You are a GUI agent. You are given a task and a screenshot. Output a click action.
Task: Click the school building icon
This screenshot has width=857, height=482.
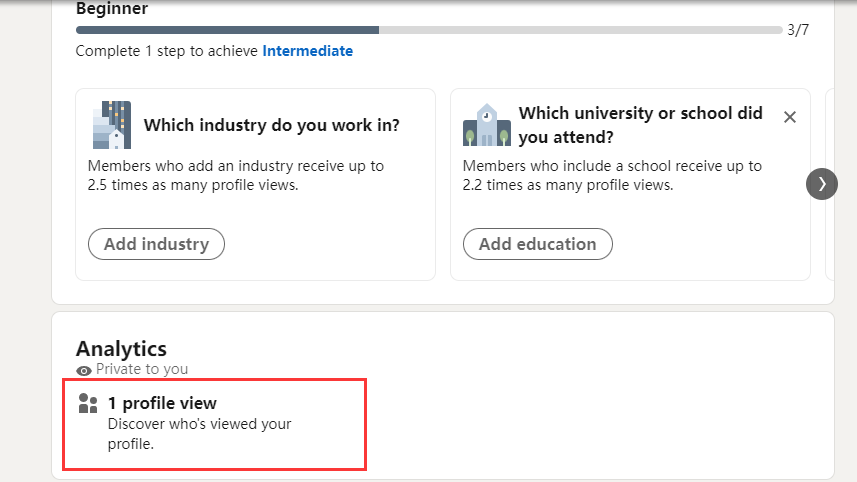click(486, 125)
